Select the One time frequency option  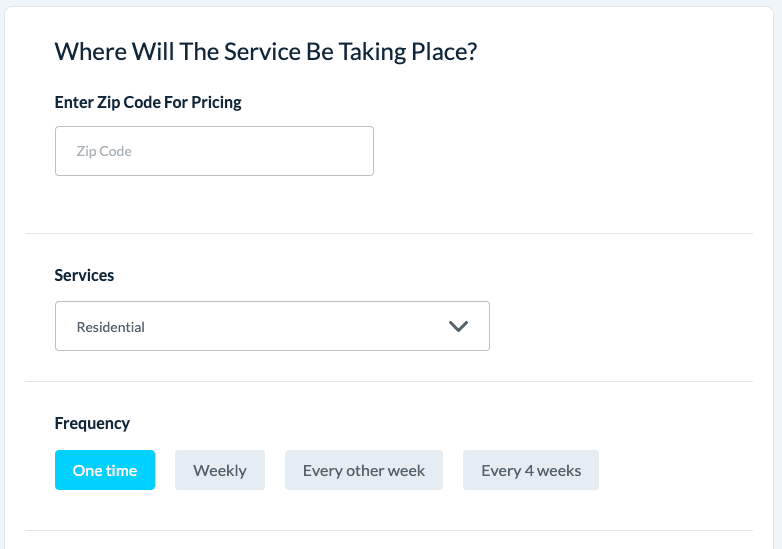[x=105, y=470]
